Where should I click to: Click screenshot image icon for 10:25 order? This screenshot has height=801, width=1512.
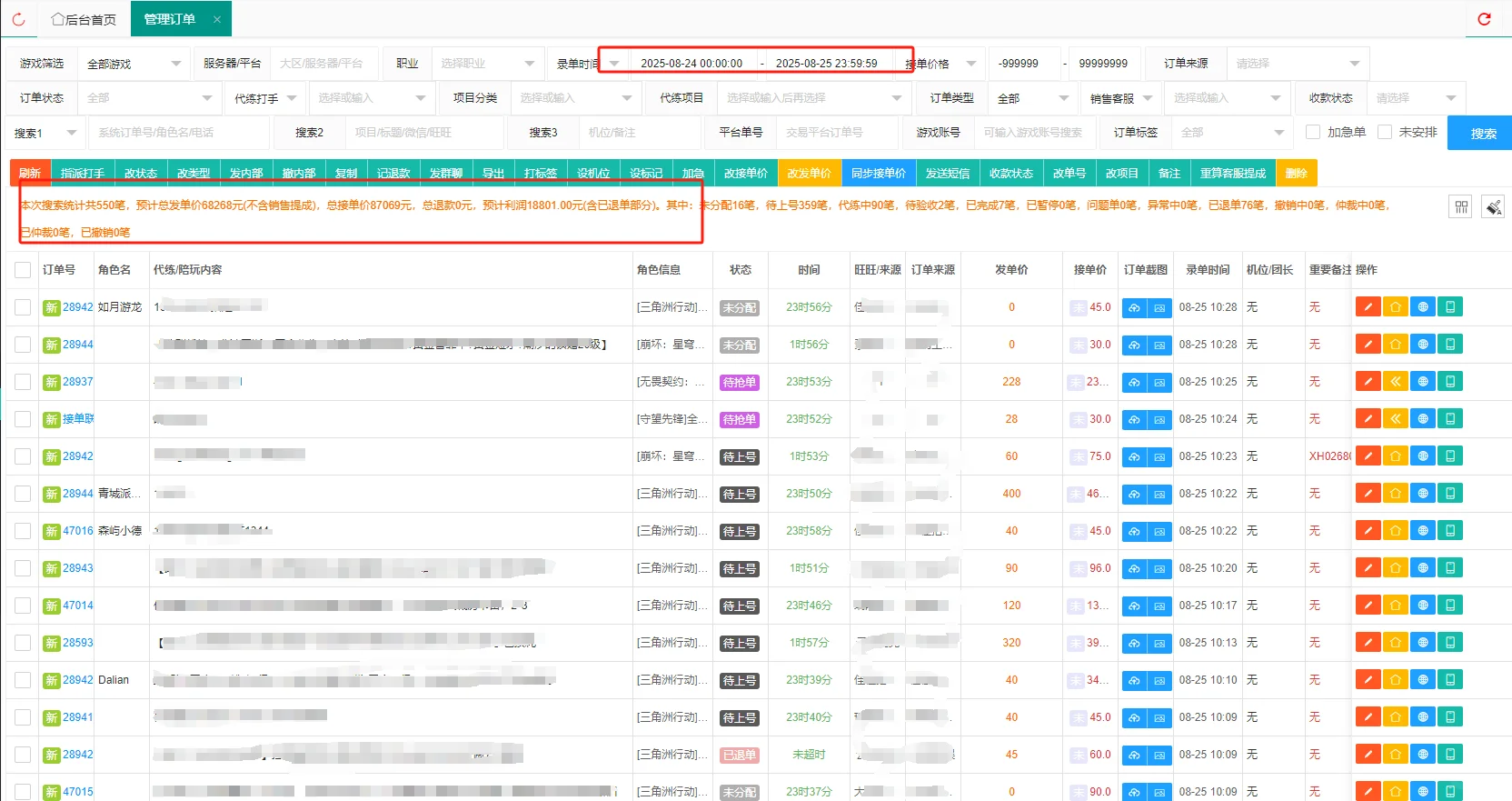pyautogui.click(x=1159, y=383)
